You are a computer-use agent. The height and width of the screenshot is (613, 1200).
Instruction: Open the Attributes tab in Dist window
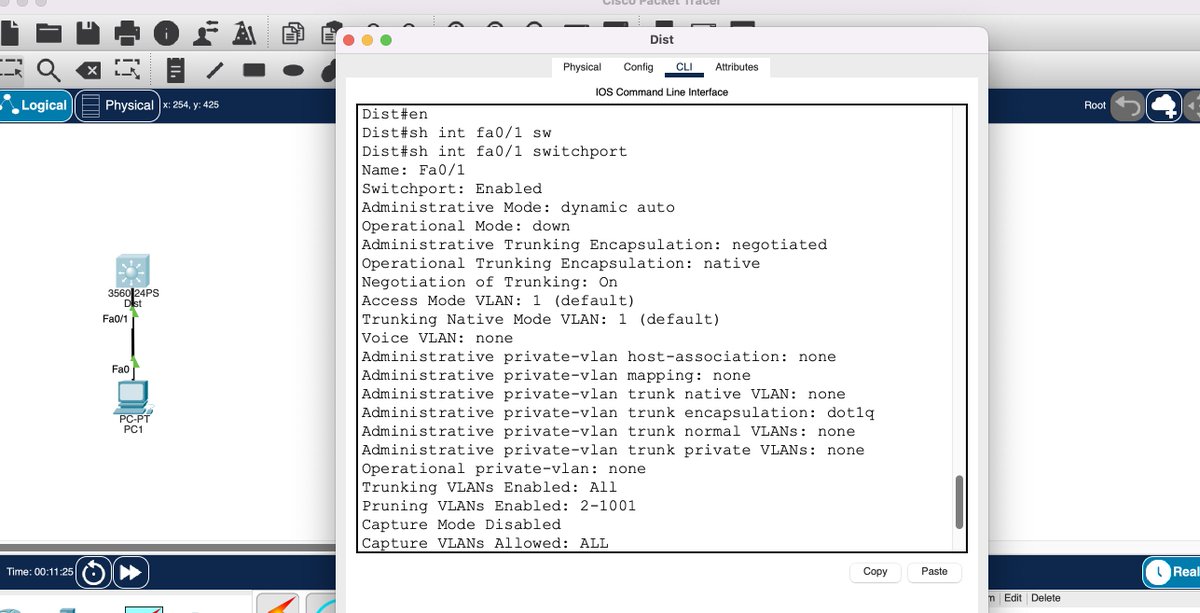736,67
